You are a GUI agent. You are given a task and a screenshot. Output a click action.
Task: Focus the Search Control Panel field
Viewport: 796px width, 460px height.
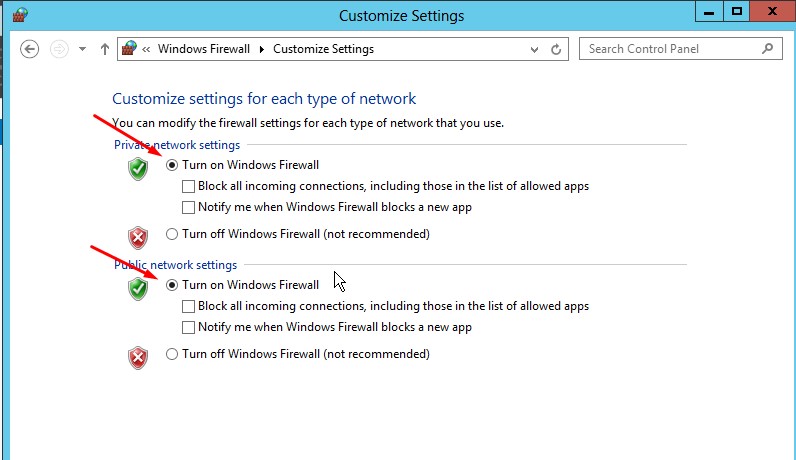pyautogui.click(x=670, y=48)
